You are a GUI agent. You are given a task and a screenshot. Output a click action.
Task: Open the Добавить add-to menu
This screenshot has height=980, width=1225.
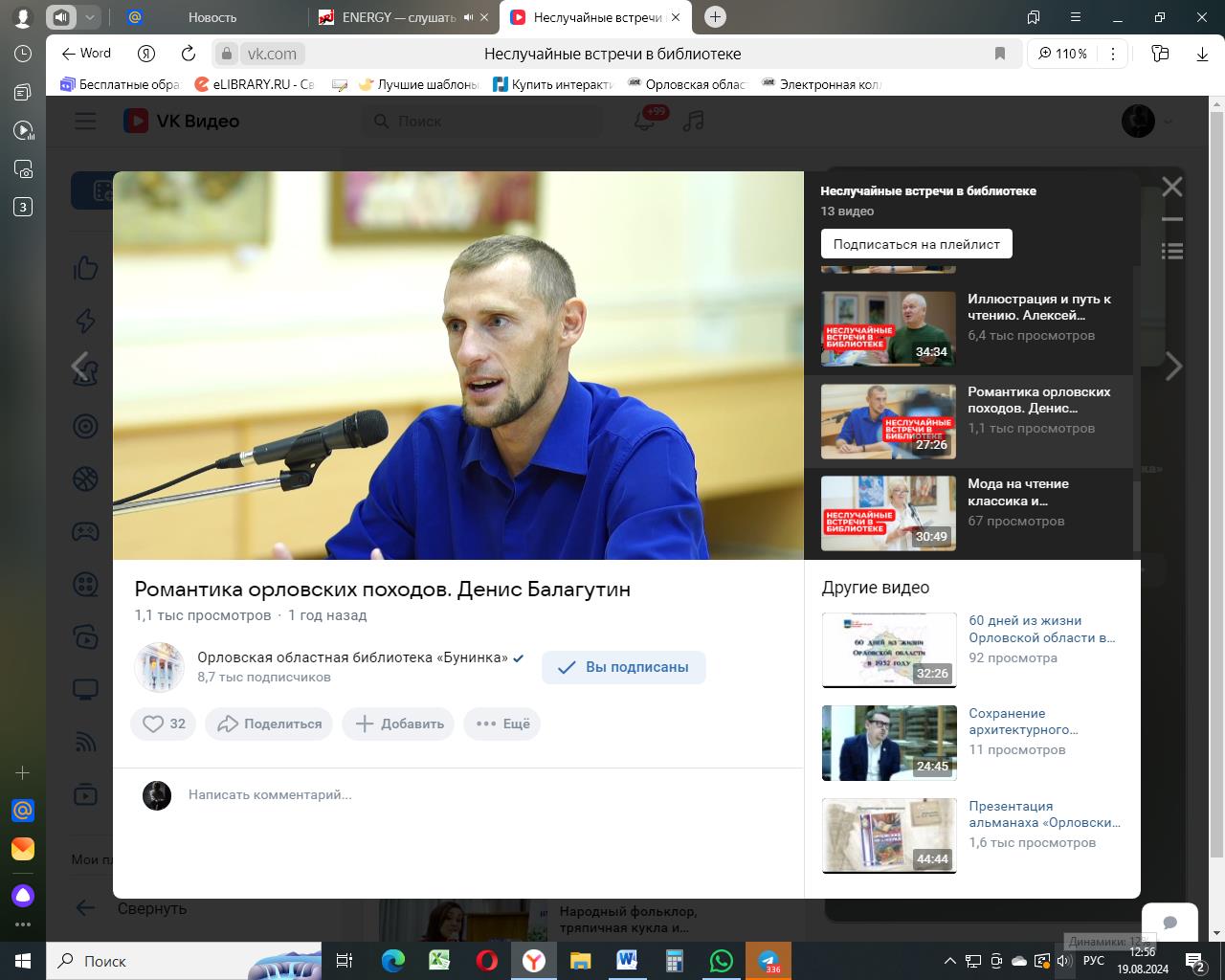coord(399,724)
